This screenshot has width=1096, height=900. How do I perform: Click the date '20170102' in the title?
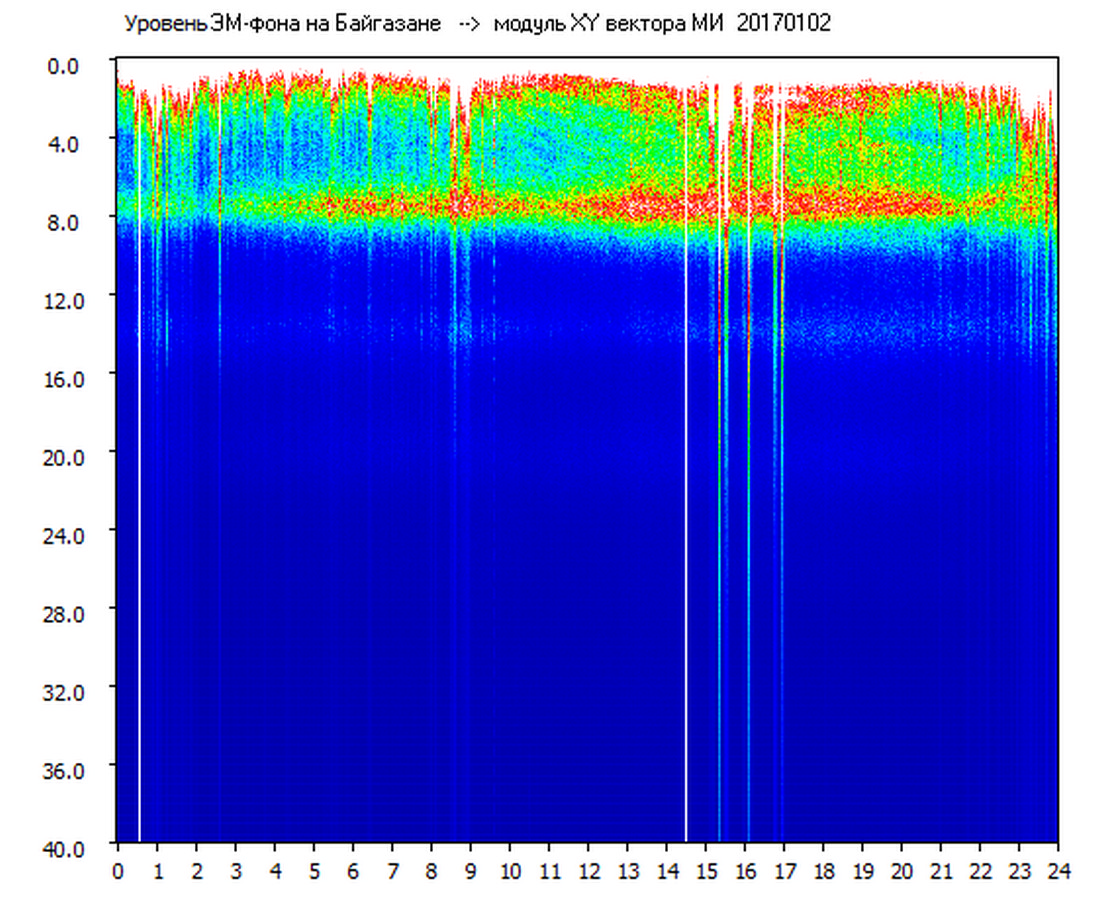[783, 24]
